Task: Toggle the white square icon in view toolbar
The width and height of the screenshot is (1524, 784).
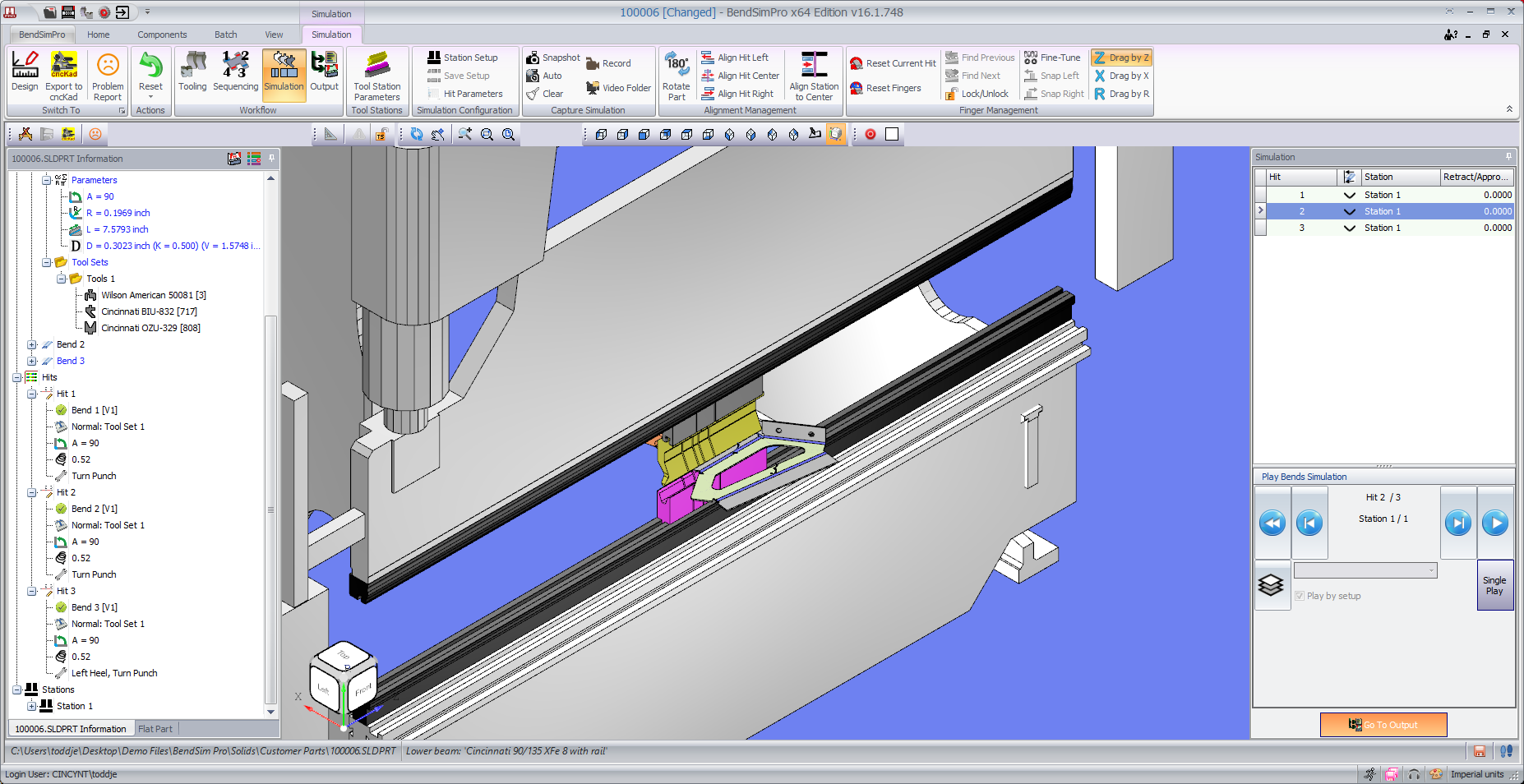Action: click(x=892, y=134)
